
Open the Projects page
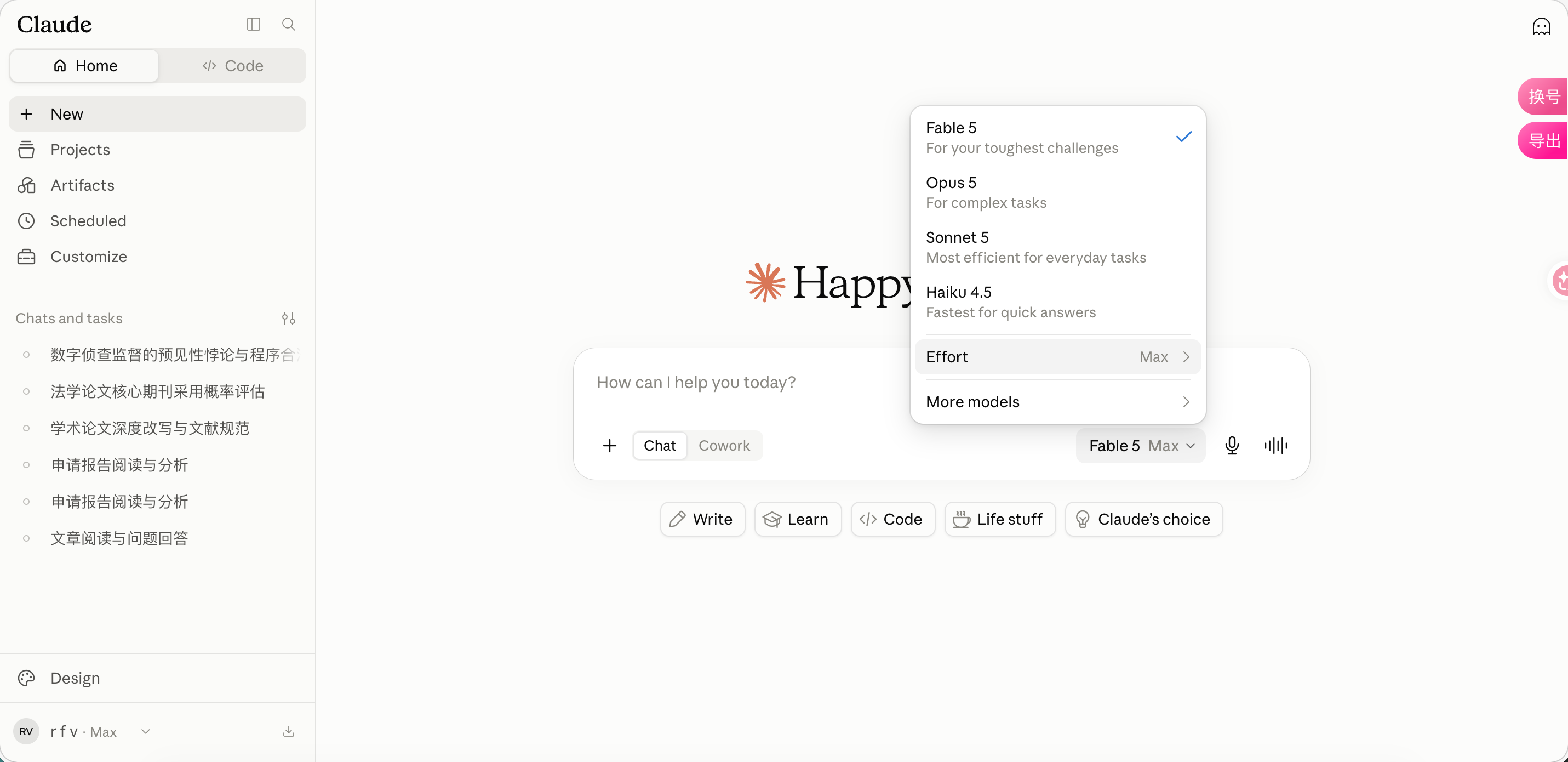coord(157,150)
